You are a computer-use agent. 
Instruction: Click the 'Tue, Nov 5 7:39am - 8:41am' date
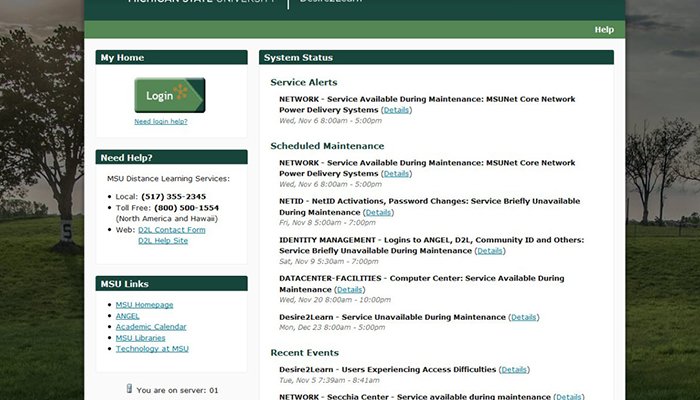[x=329, y=380]
